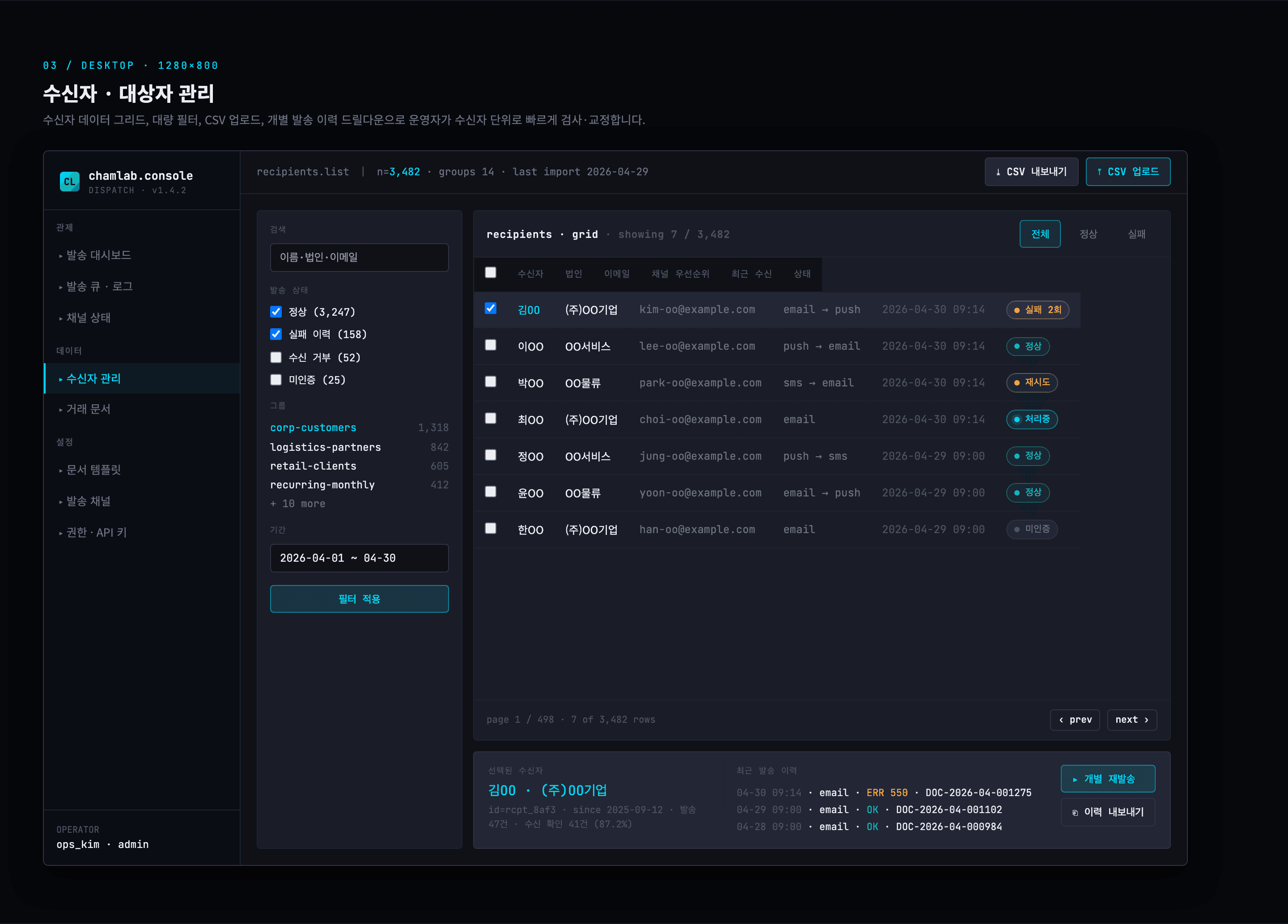This screenshot has width=1288, height=924.
Task: Click 개별 재발송 button
Action: pyautogui.click(x=1108, y=779)
